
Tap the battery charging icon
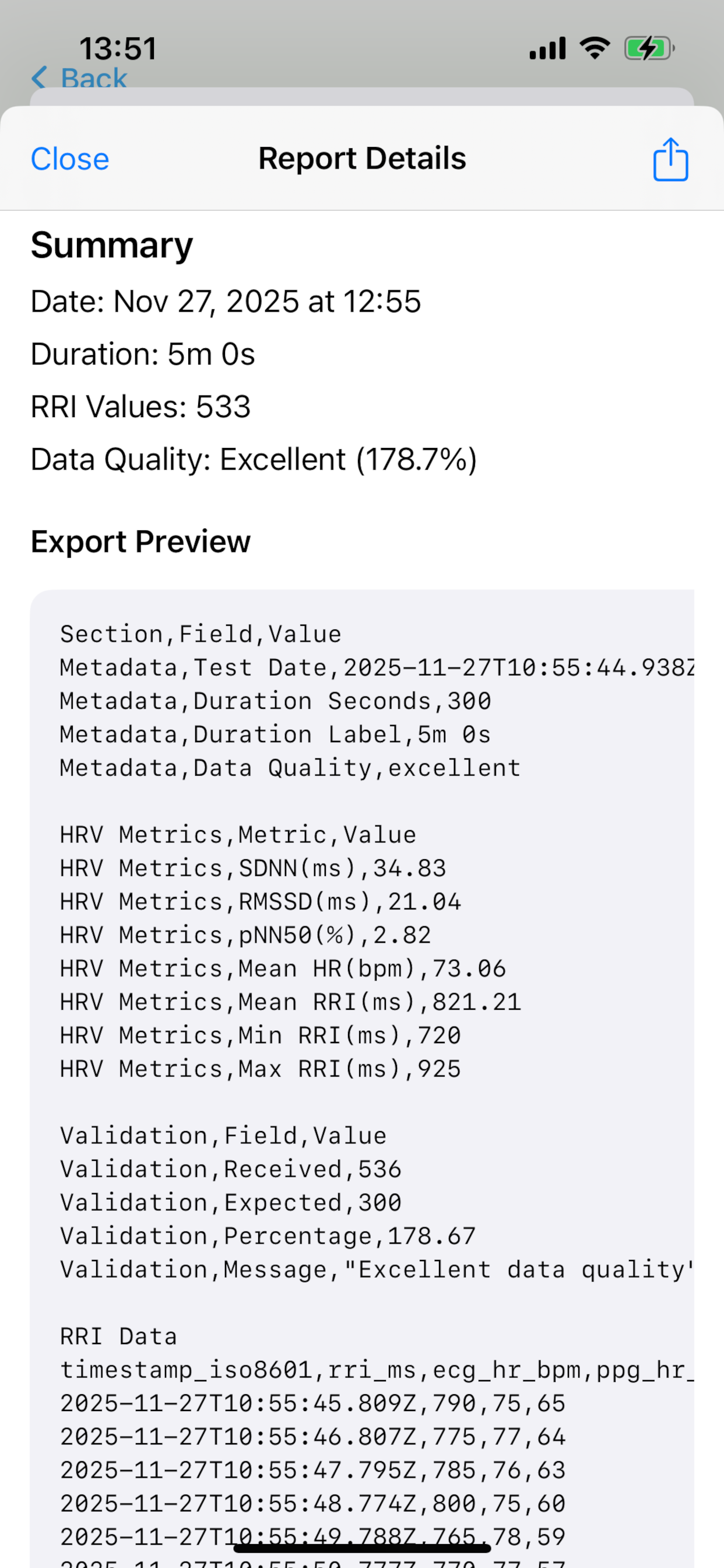(x=649, y=48)
